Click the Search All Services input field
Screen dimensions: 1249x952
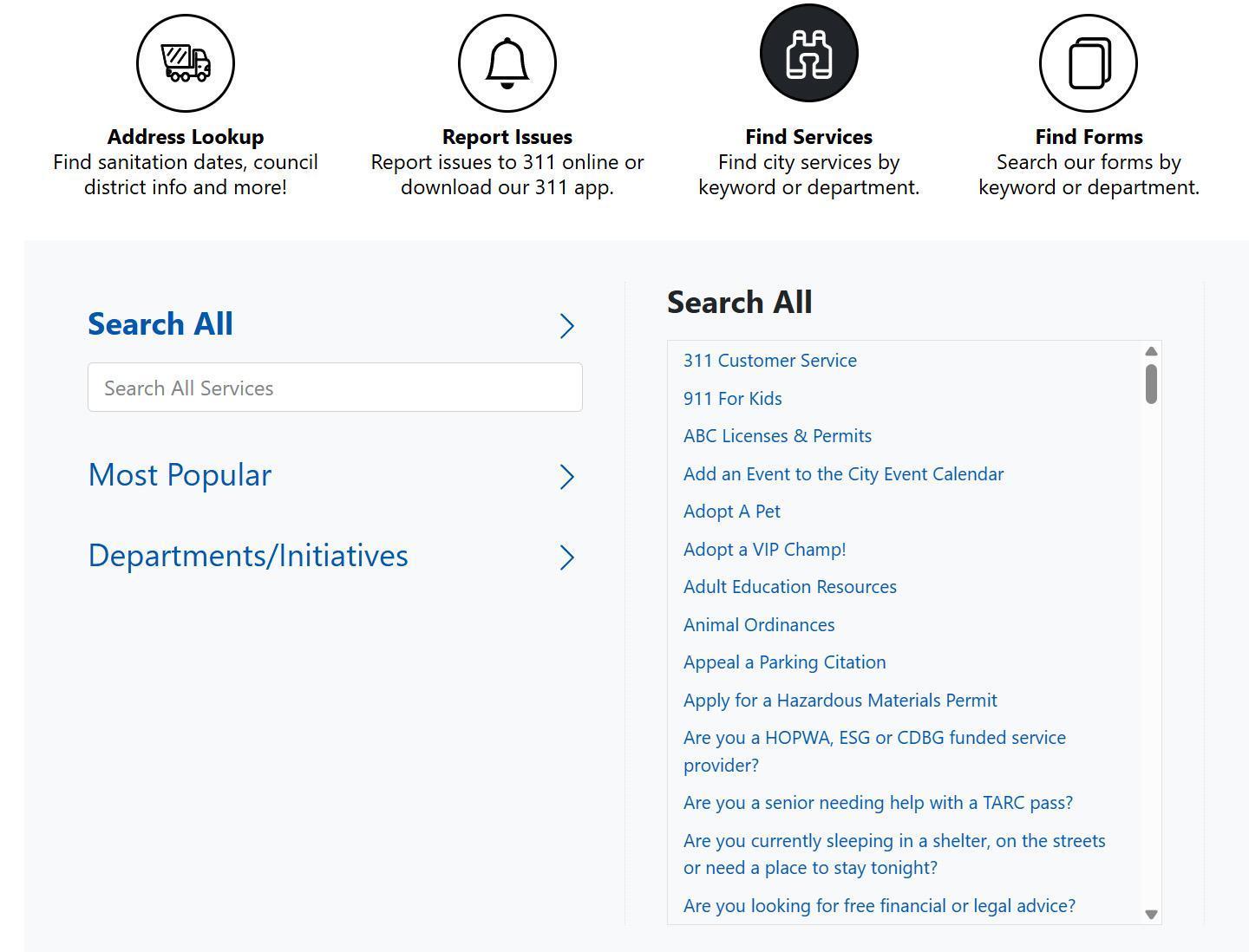pos(335,388)
